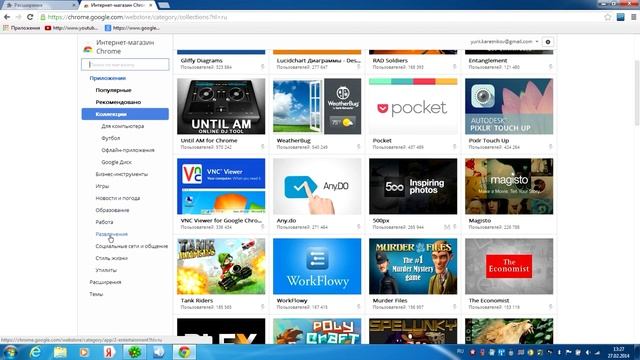Click the Lucidchart Диаграммы title

318,60
